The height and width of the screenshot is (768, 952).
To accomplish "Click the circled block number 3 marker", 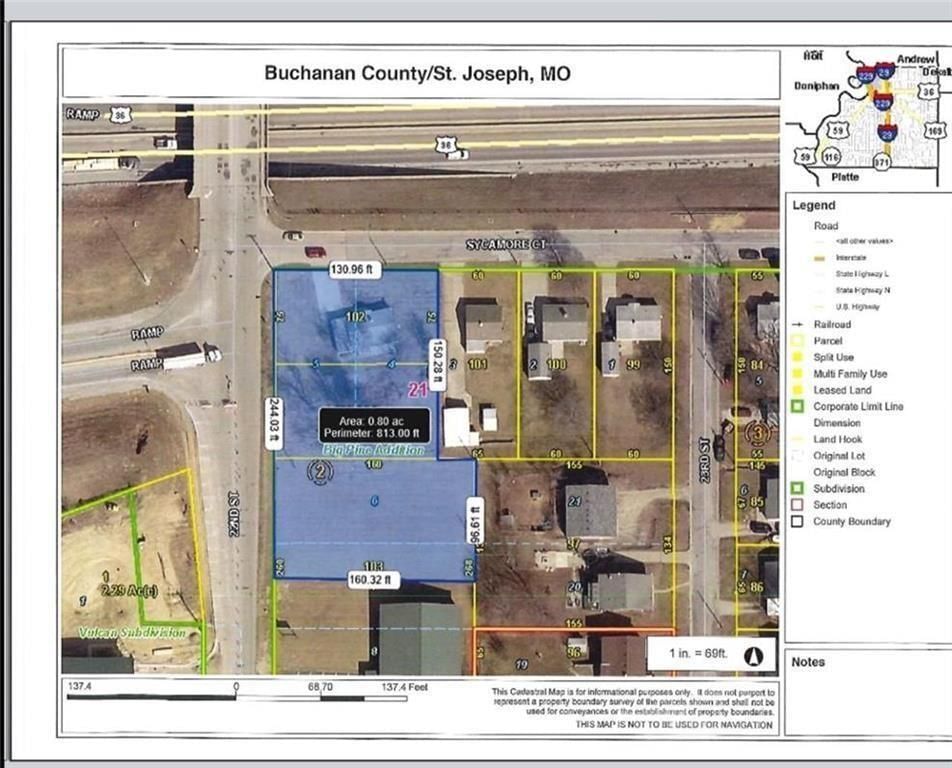I will pos(757,433).
